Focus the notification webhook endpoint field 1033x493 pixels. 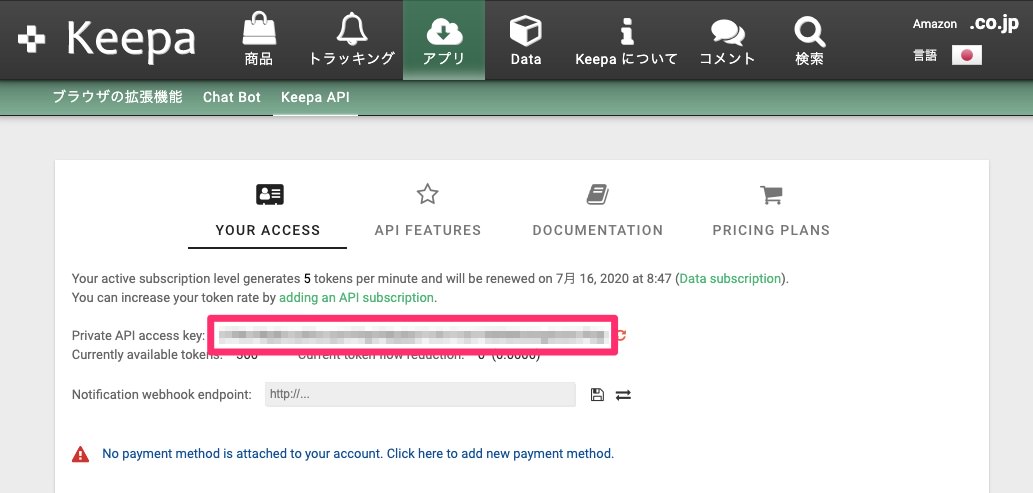click(420, 395)
